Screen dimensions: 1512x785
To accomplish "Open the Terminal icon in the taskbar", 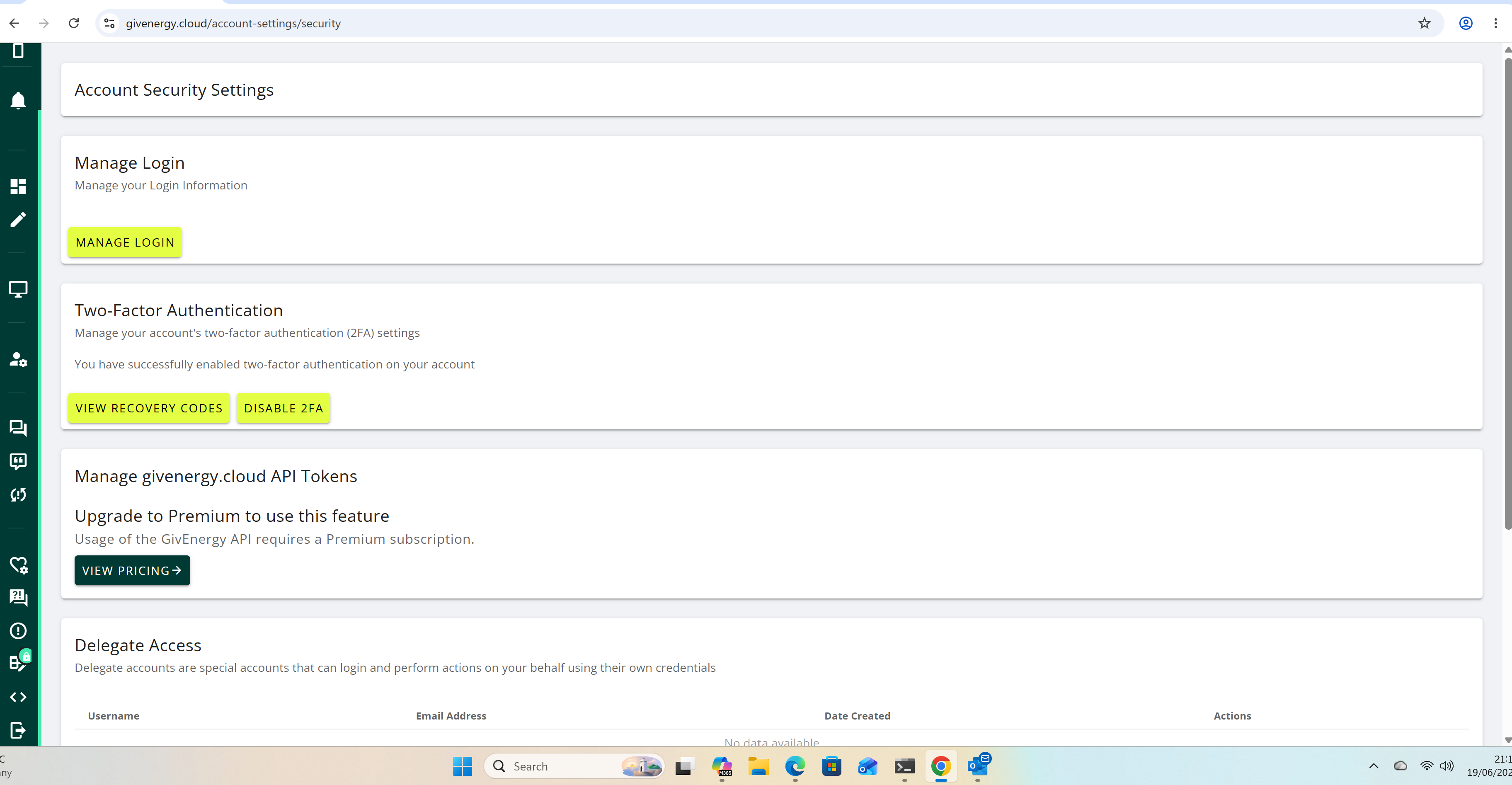I will (x=904, y=766).
